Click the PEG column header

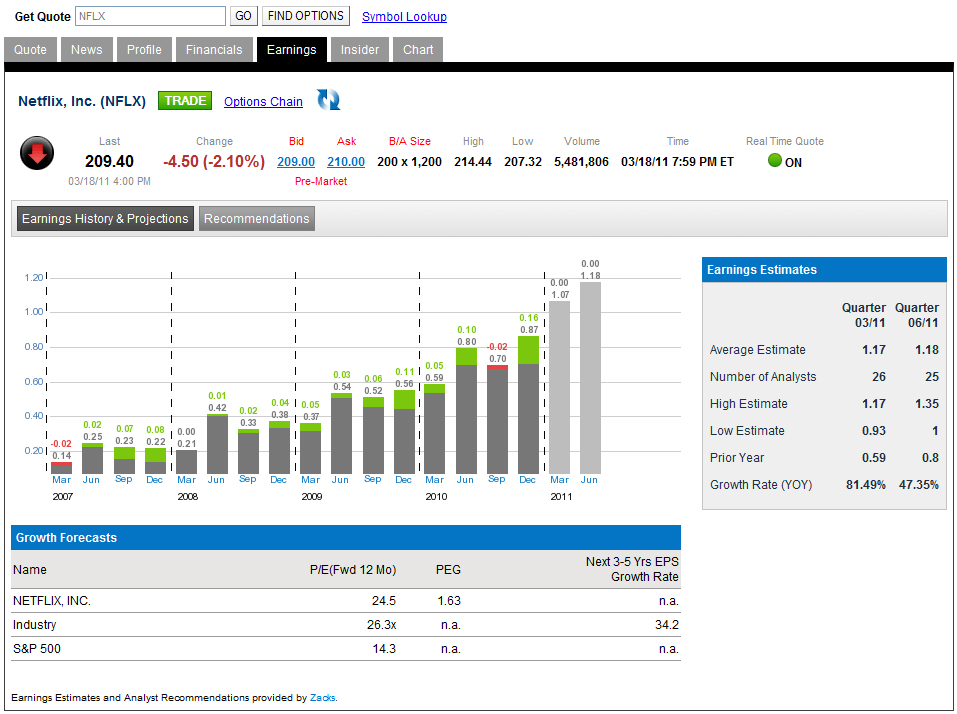(x=448, y=569)
